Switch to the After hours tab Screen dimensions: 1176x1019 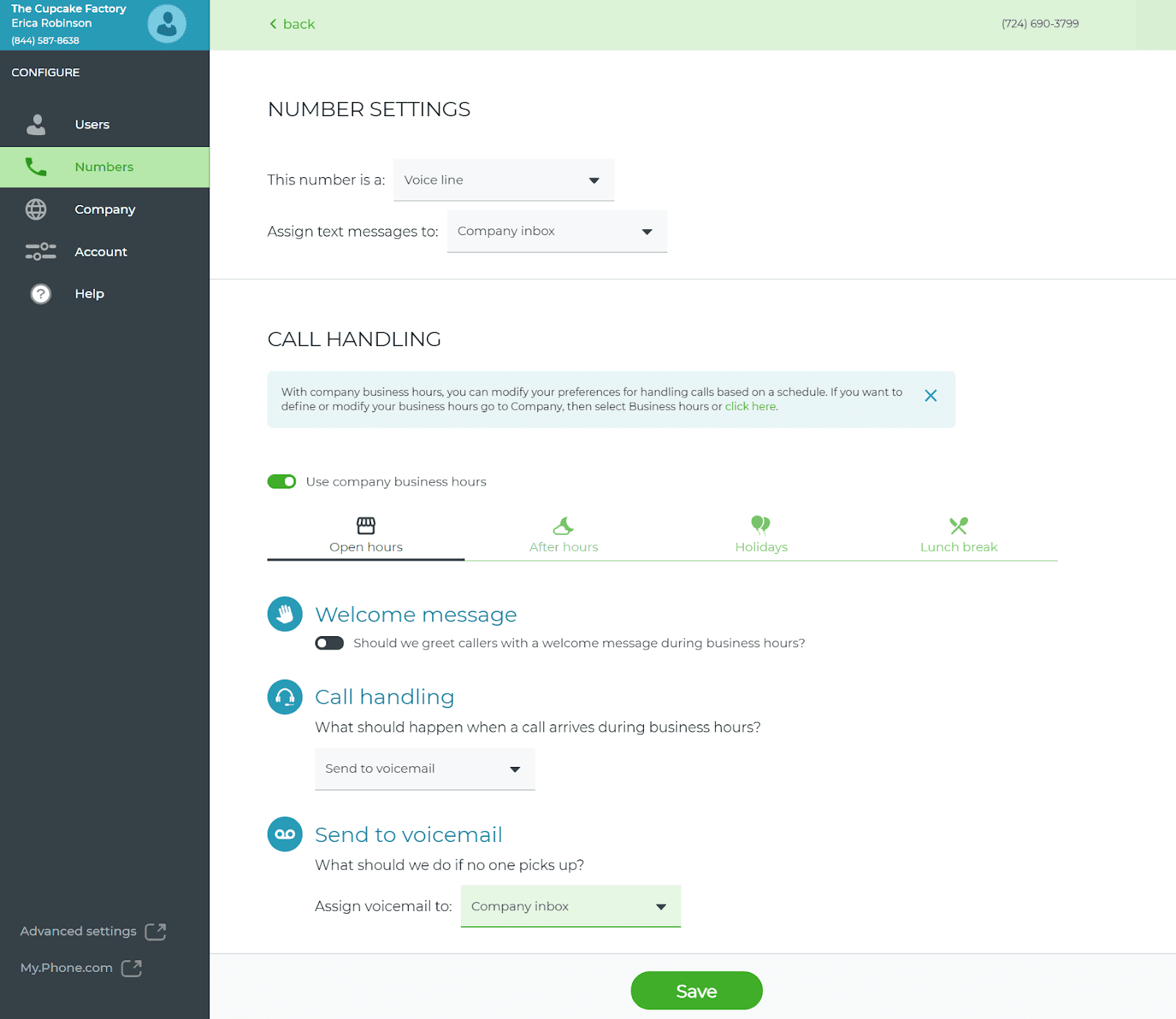tap(564, 536)
